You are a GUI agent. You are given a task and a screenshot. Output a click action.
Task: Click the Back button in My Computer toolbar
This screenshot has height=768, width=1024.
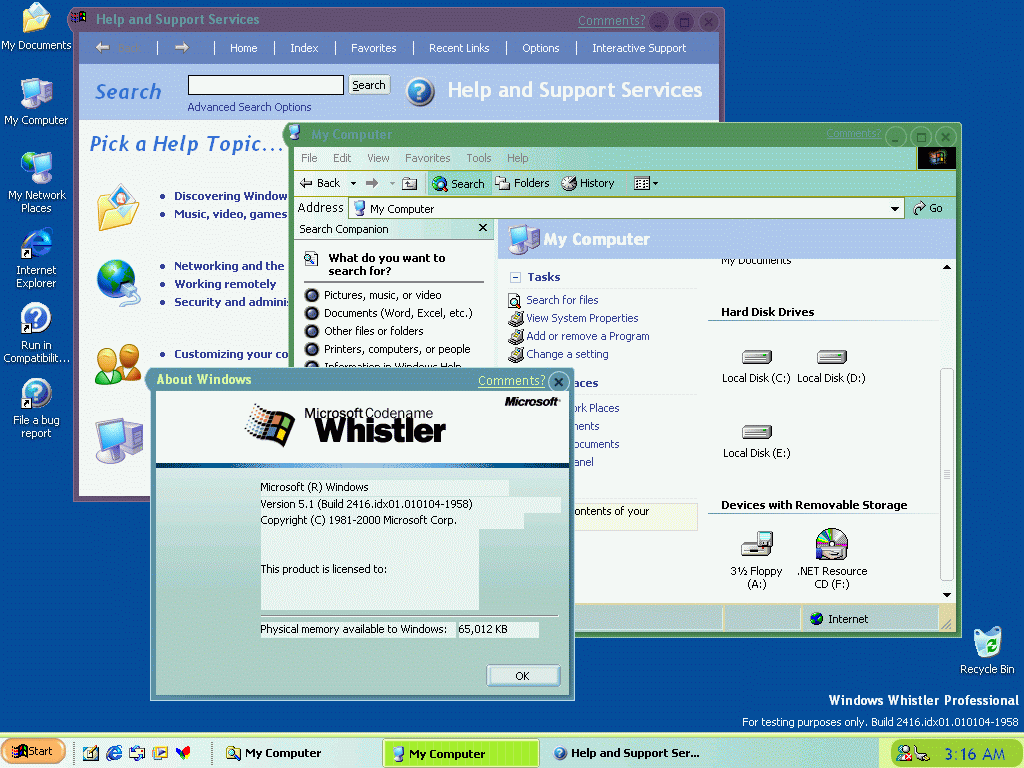click(321, 184)
